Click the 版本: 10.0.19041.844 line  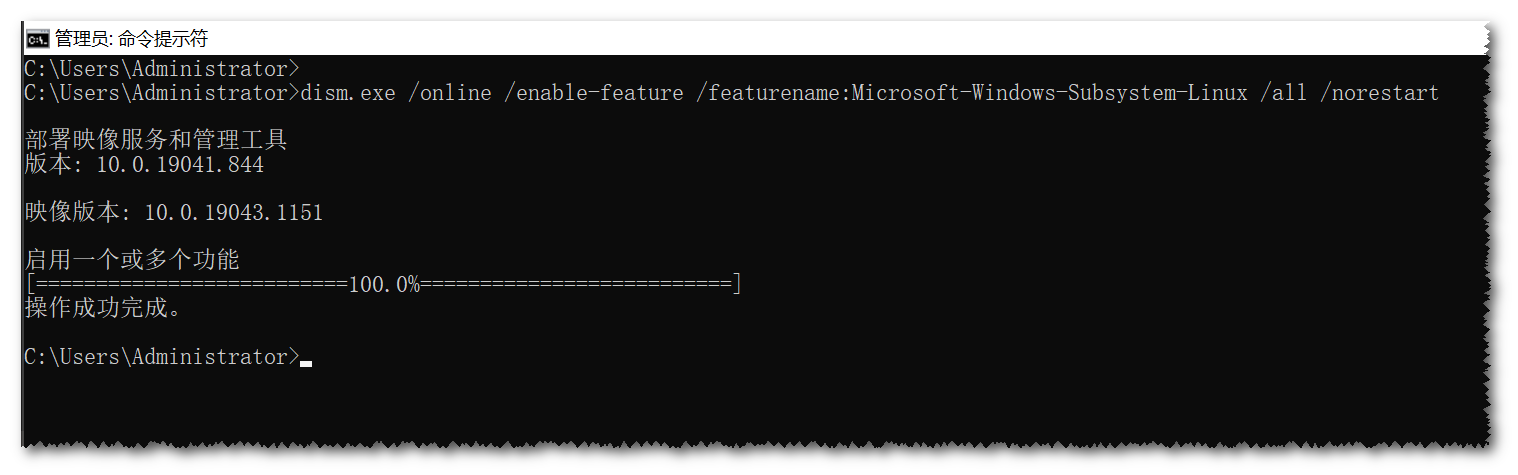(x=144, y=165)
